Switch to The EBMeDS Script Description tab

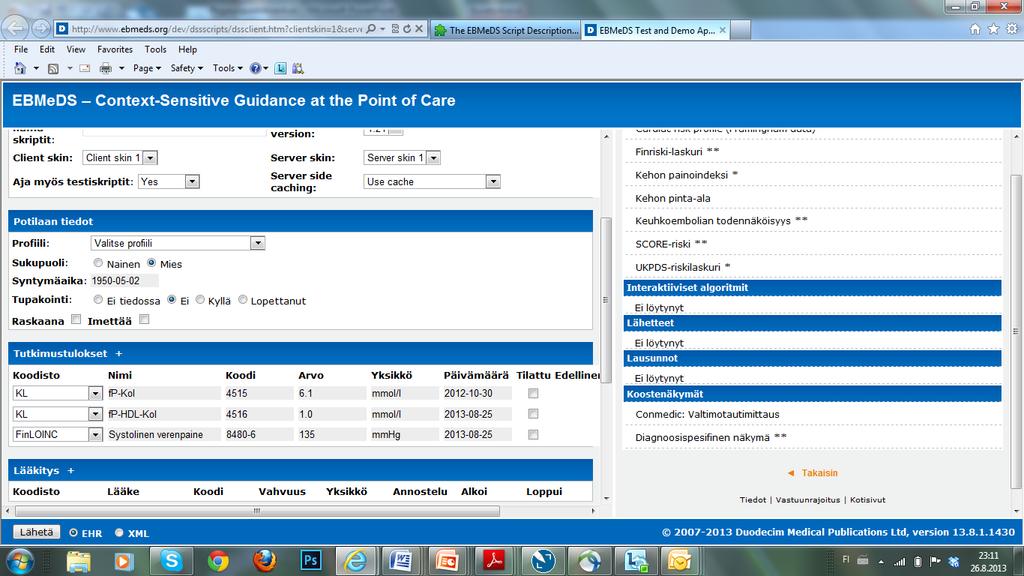coord(506,30)
